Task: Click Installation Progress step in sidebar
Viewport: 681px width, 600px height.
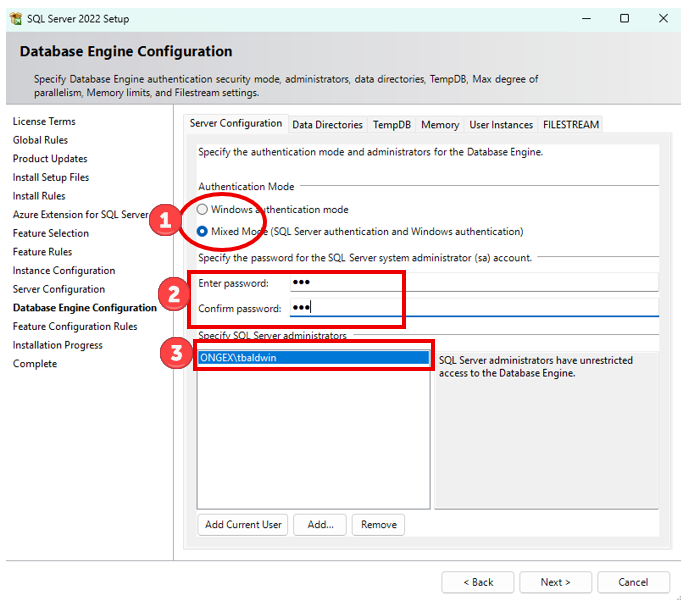Action: pyautogui.click(x=57, y=345)
